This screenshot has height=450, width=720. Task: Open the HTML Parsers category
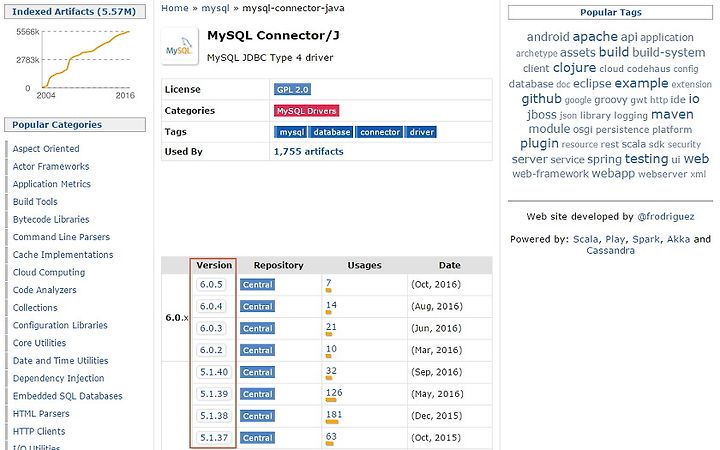tap(41, 414)
